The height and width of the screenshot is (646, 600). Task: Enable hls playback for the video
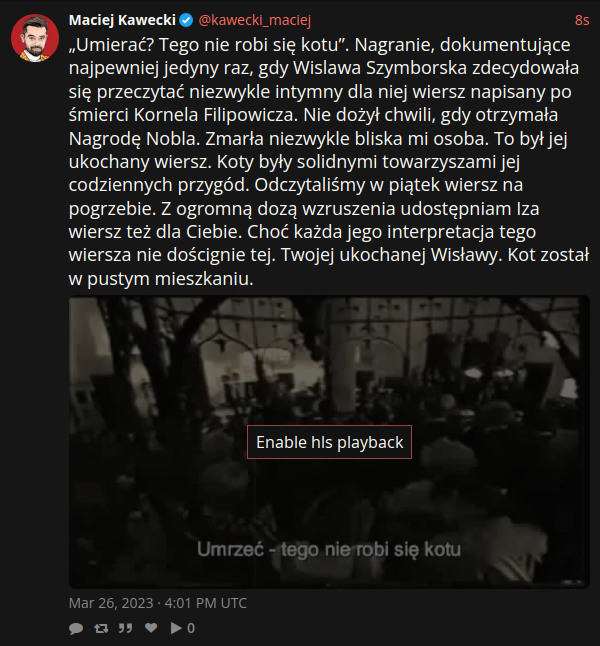point(329,442)
